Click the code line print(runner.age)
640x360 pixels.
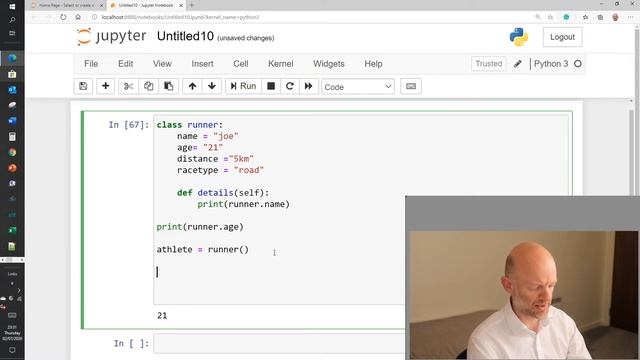coord(200,227)
